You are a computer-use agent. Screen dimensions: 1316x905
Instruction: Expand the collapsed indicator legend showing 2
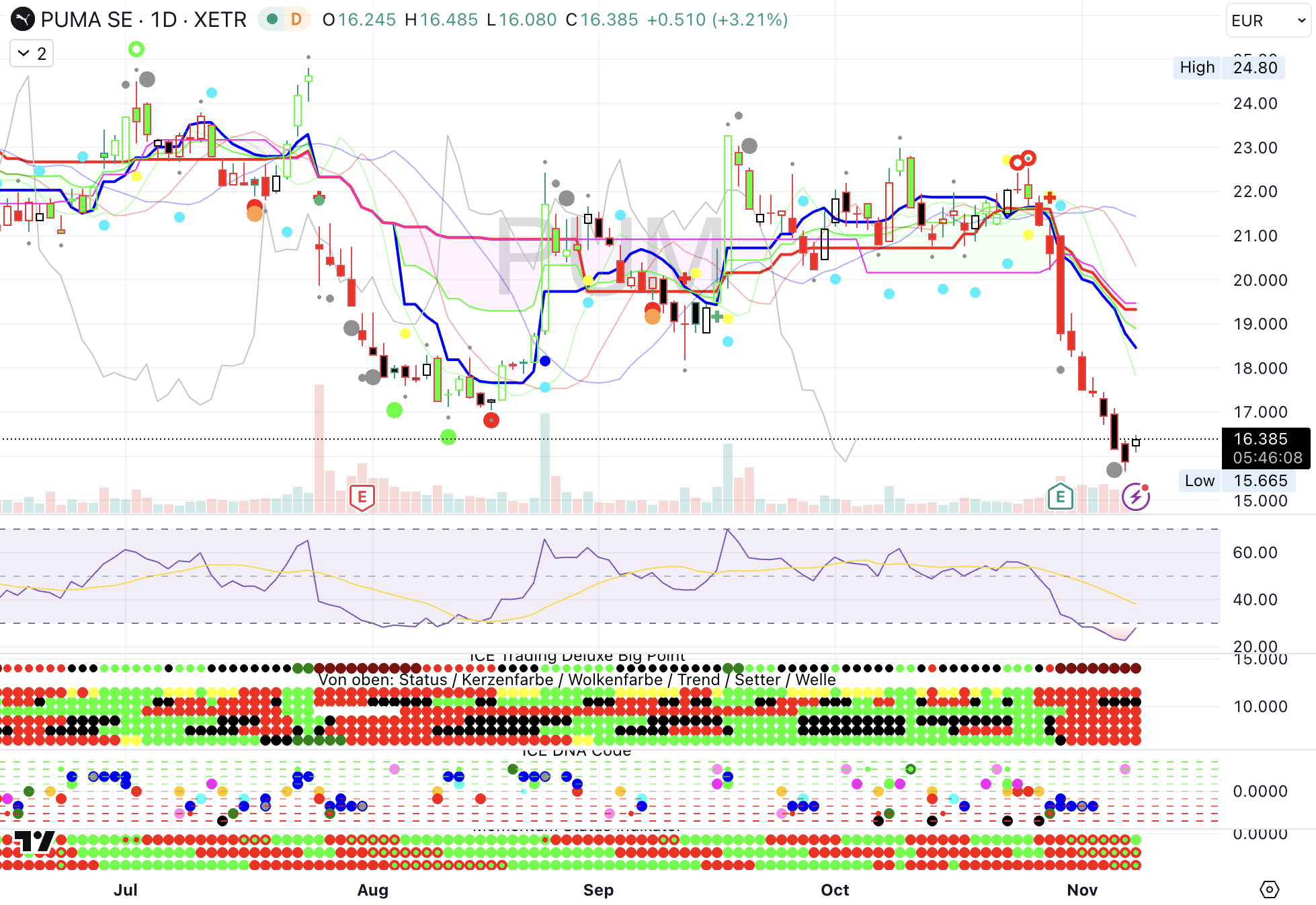tap(32, 53)
